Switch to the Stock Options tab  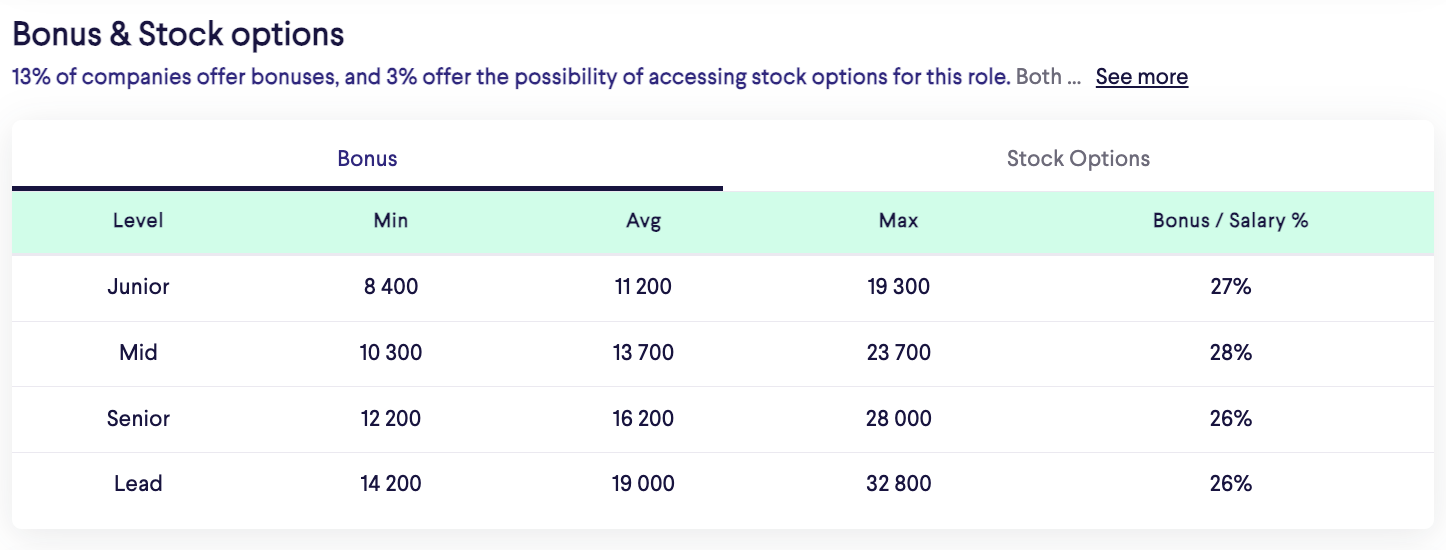1078,158
